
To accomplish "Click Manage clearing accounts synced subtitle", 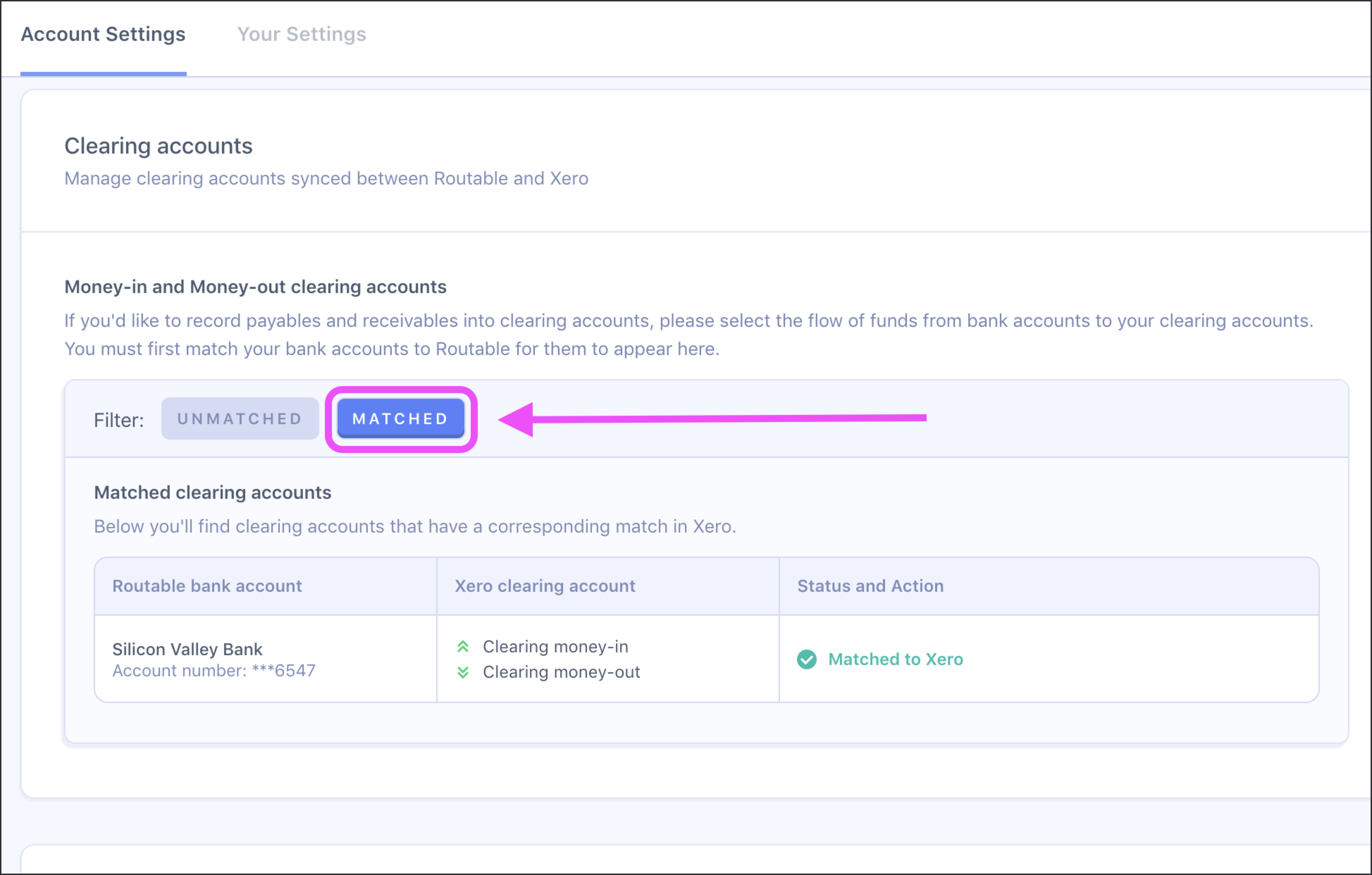I will pos(326,178).
